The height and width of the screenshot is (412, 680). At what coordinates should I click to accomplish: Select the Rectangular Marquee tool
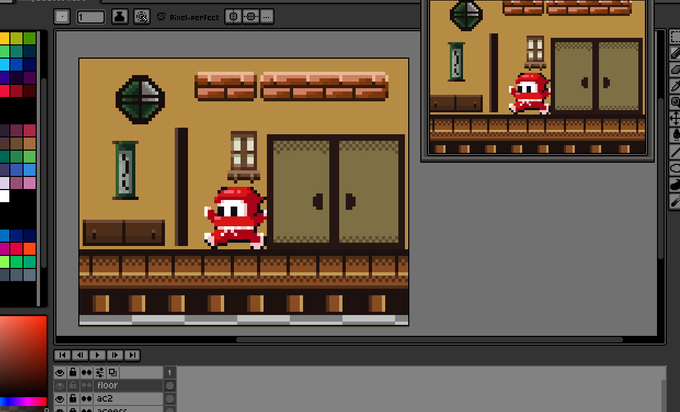pos(676,36)
